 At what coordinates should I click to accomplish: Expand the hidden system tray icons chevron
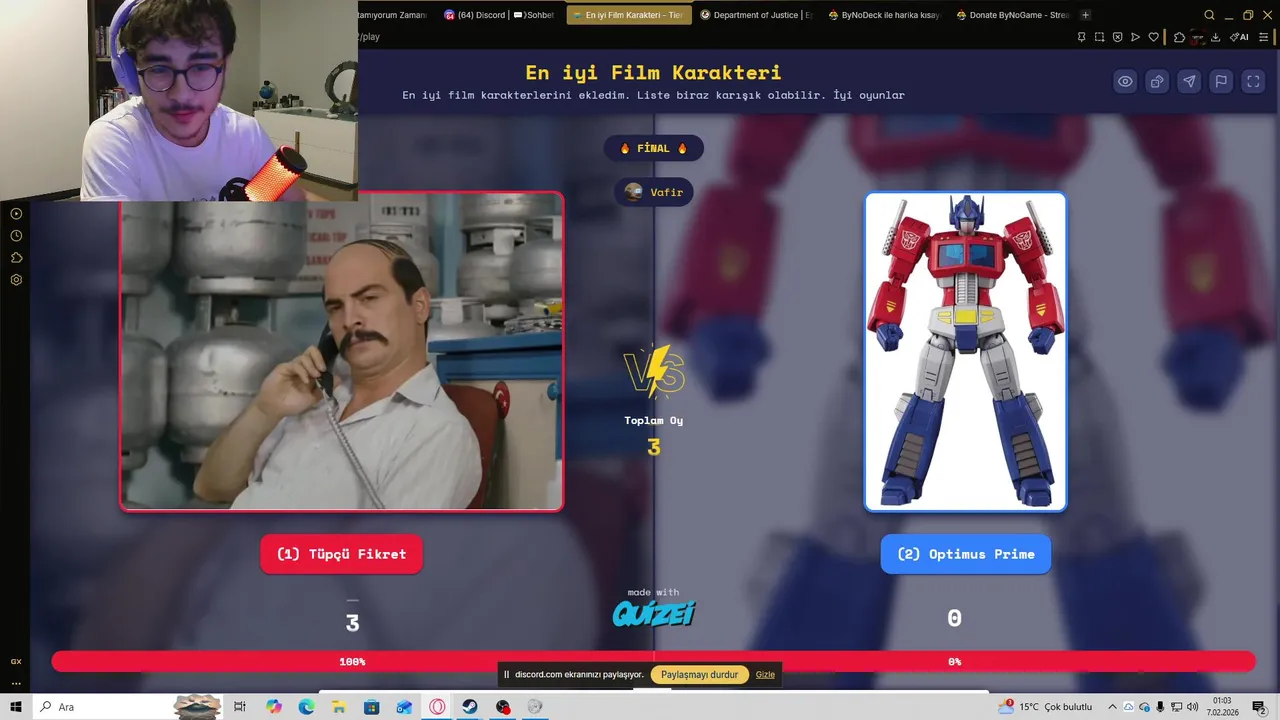pos(1112,707)
